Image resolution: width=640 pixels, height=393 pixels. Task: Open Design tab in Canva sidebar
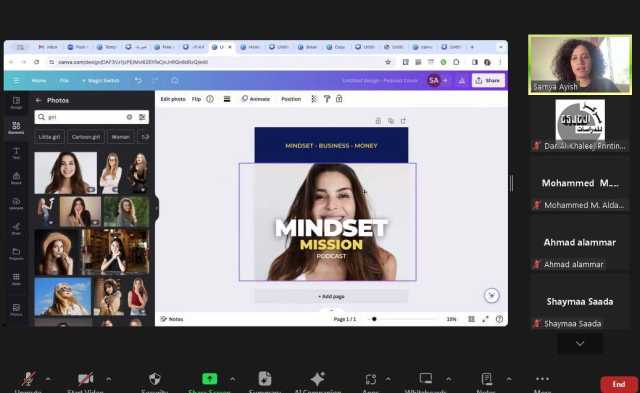coord(16,102)
